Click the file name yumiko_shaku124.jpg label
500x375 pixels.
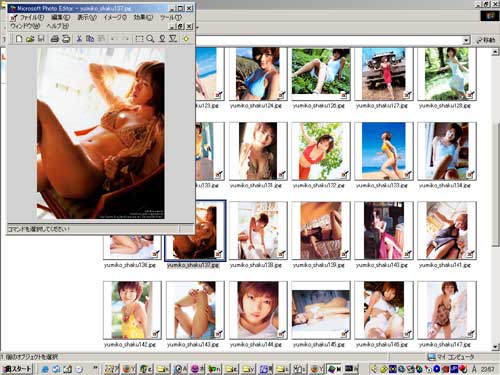pos(256,106)
